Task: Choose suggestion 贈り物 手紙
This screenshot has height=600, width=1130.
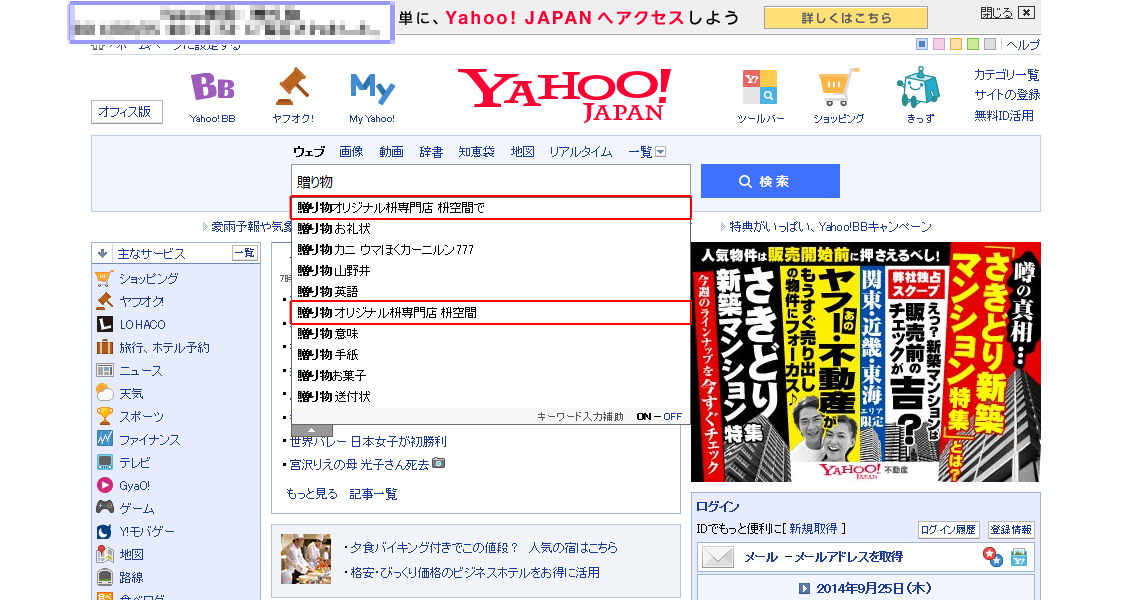Action: [x=491, y=354]
